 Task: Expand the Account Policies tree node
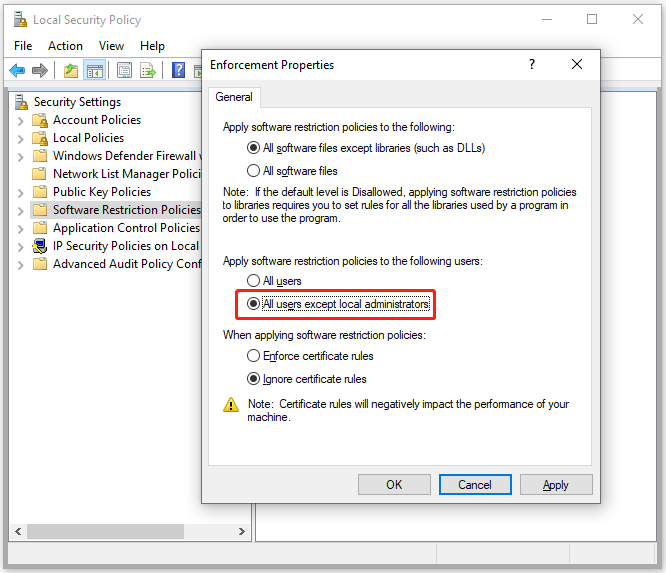coord(20,121)
